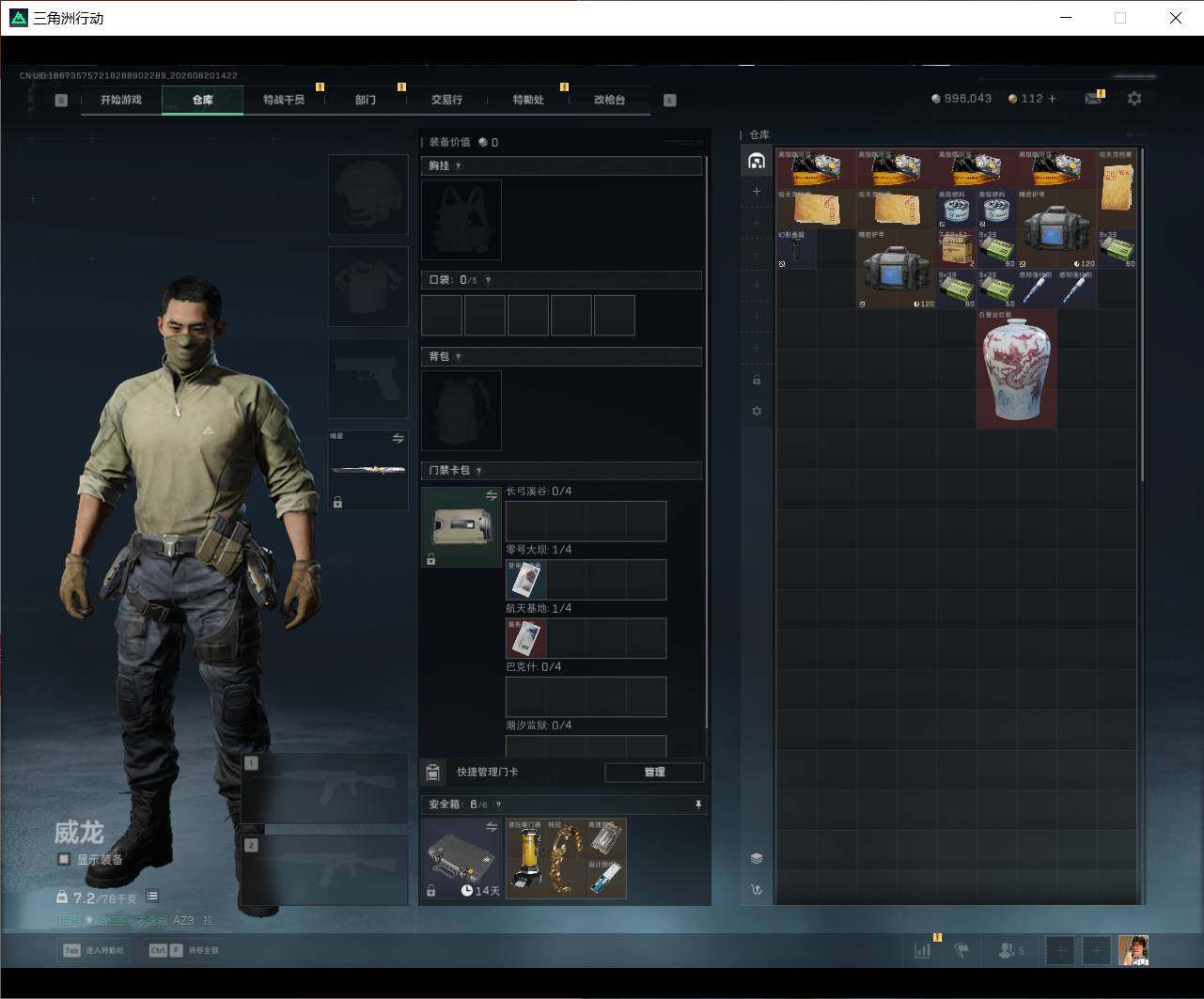Open the weight details list icon
The image size is (1204, 999).
click(152, 897)
